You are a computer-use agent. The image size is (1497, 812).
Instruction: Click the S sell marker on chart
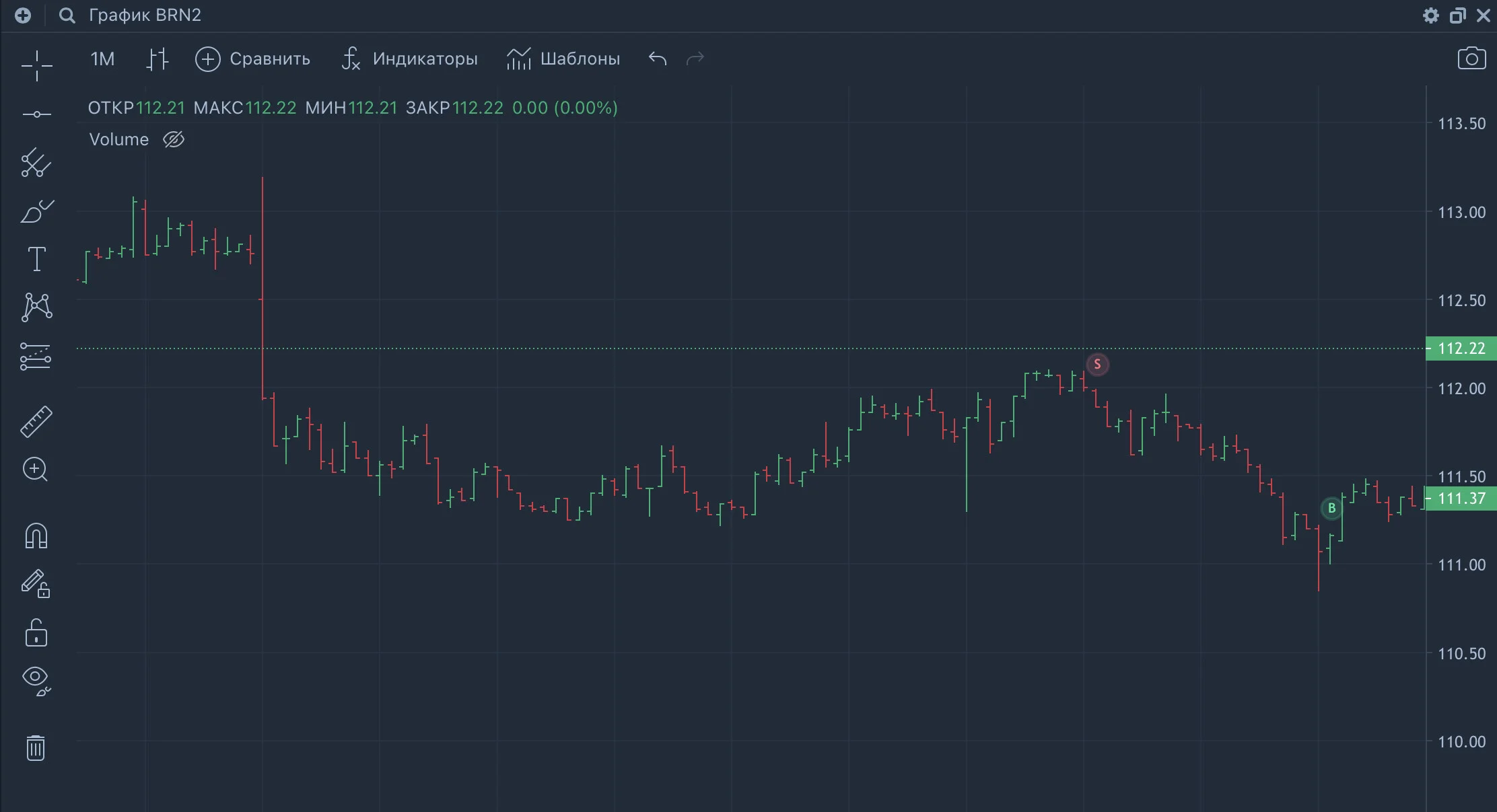point(1097,365)
